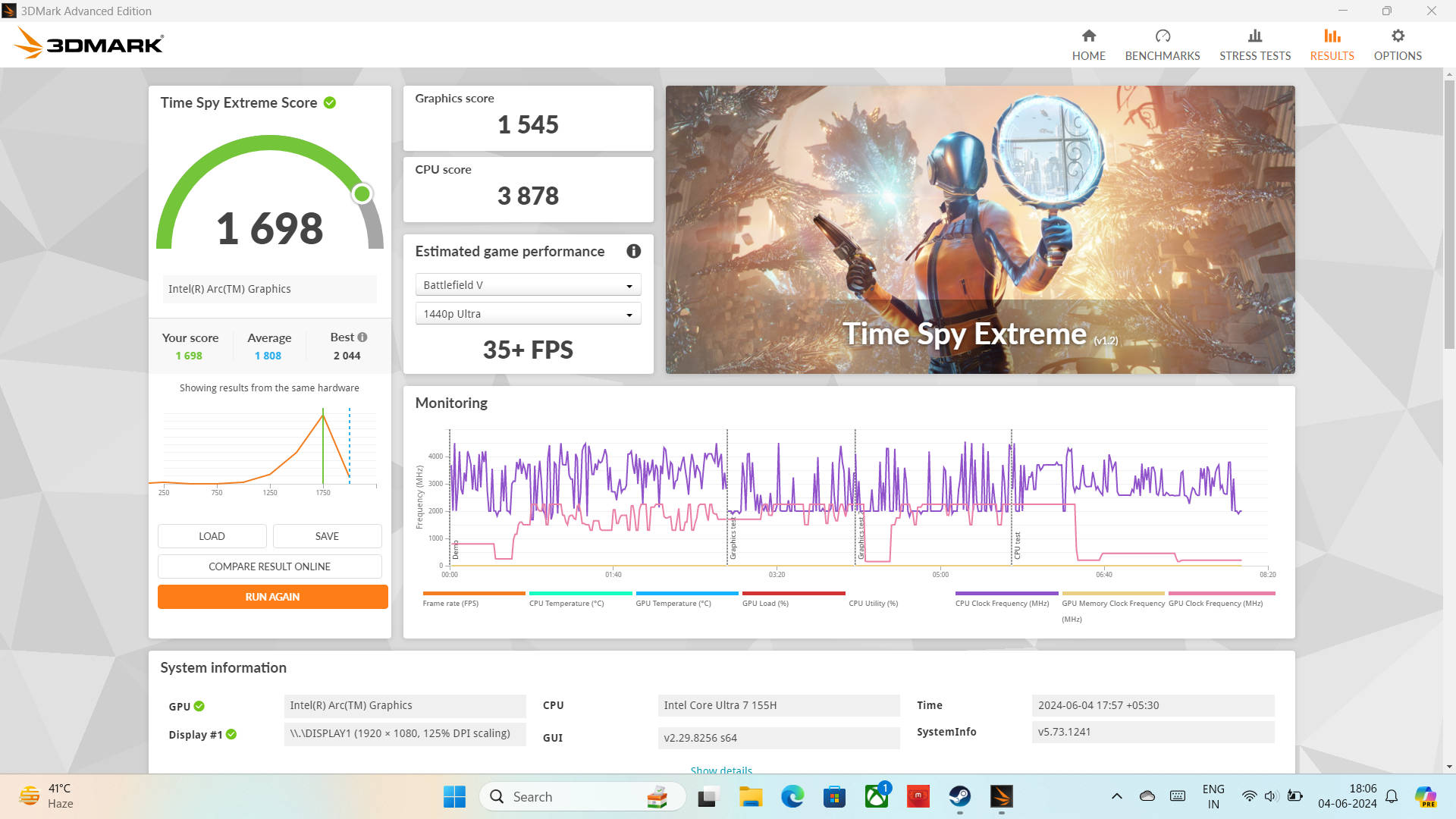Open the Home tab
The width and height of the screenshot is (1456, 819).
tap(1088, 45)
